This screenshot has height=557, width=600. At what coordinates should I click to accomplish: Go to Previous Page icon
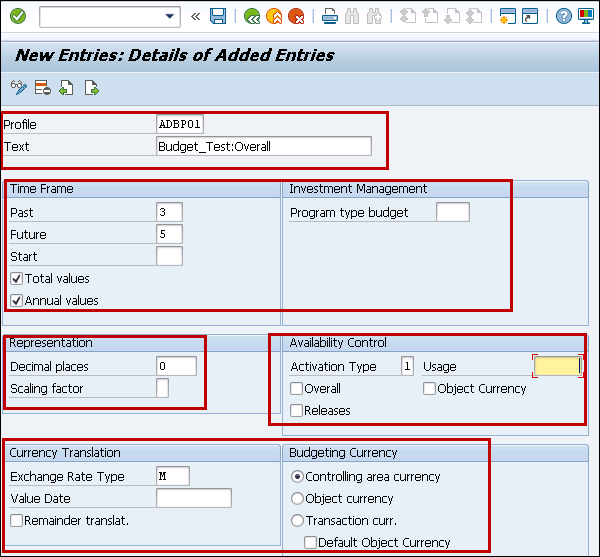[430, 16]
